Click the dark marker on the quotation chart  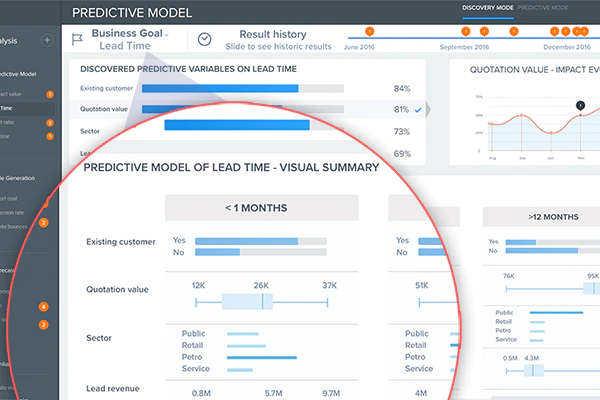point(580,105)
